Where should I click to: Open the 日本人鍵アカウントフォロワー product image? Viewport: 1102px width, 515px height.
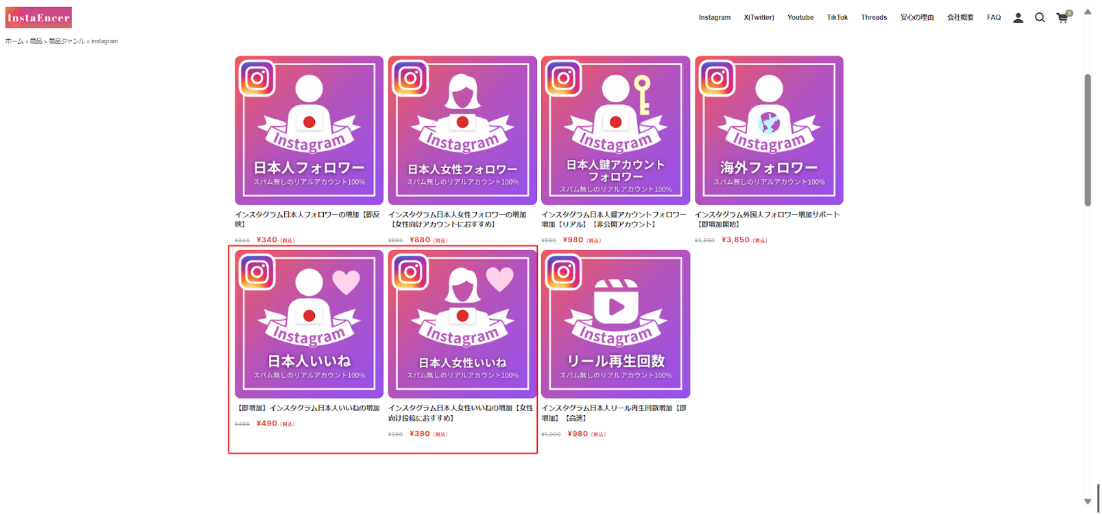coord(616,131)
